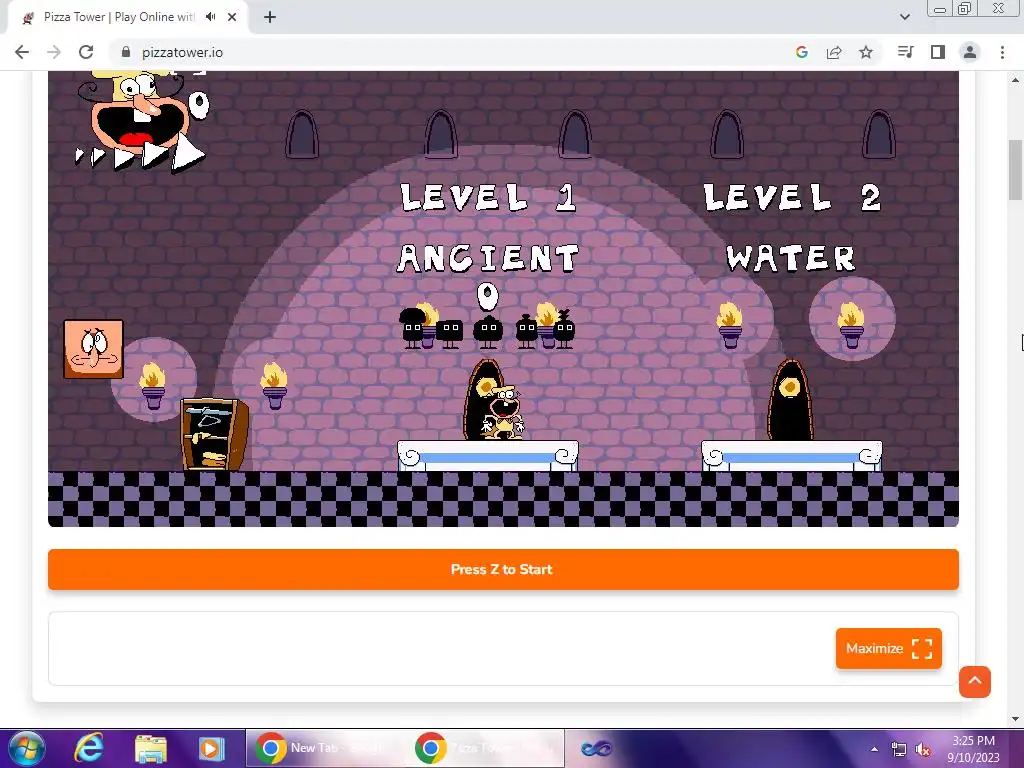Viewport: 1024px width, 768px height.
Task: Click the Level 2 Water door
Action: pyautogui.click(x=790, y=400)
